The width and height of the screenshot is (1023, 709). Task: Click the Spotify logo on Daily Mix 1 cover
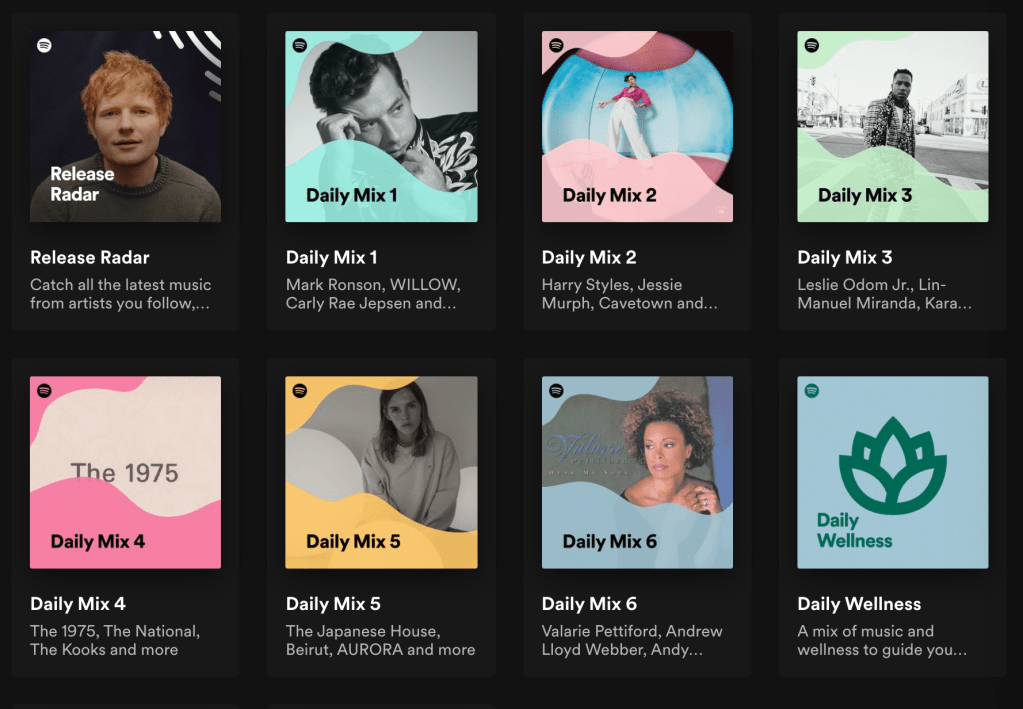(300, 45)
